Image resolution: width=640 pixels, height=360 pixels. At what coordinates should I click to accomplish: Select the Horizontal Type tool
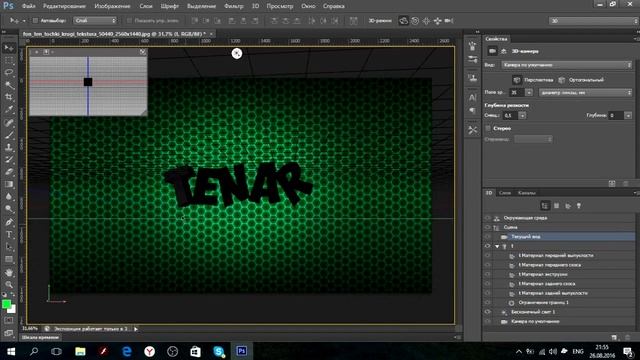coord(9,235)
